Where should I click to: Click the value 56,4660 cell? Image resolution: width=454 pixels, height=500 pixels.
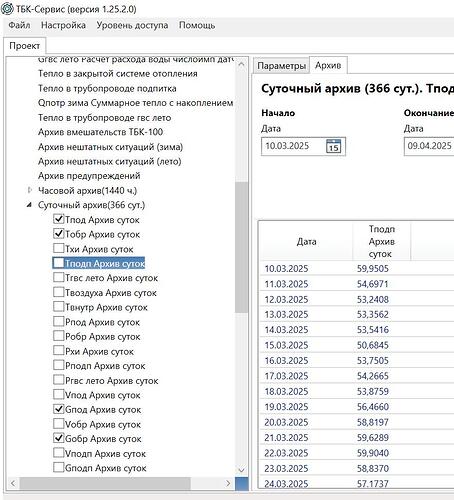(x=373, y=407)
